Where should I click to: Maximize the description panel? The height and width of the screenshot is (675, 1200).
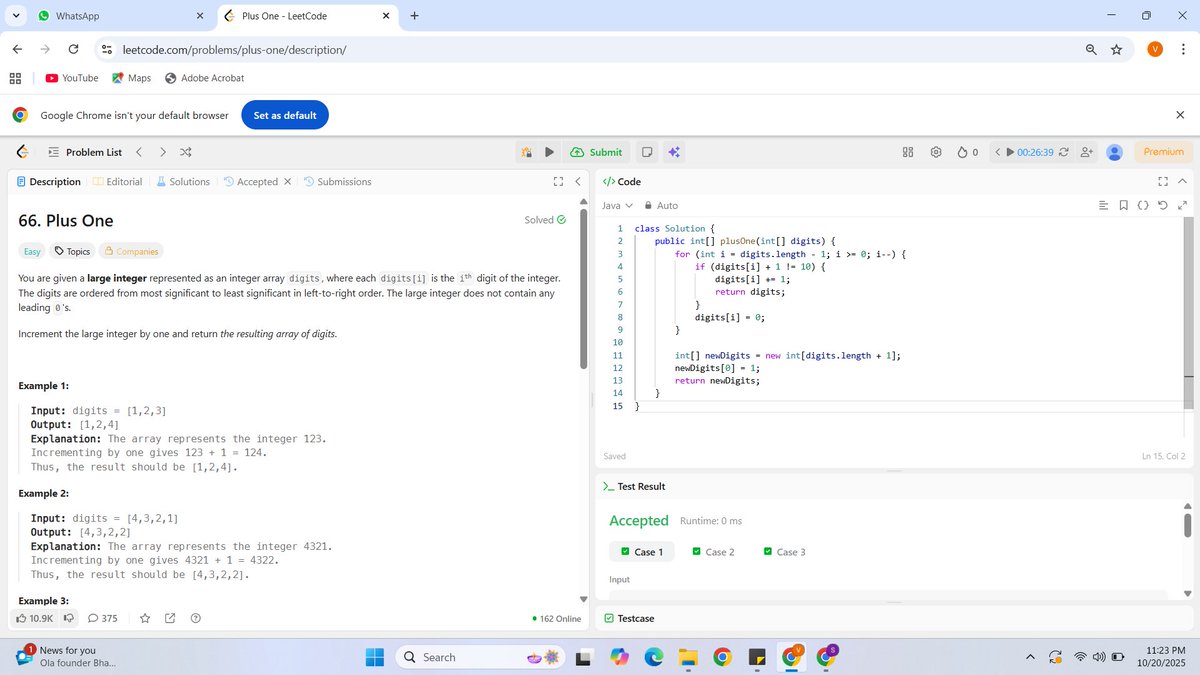tap(558, 182)
